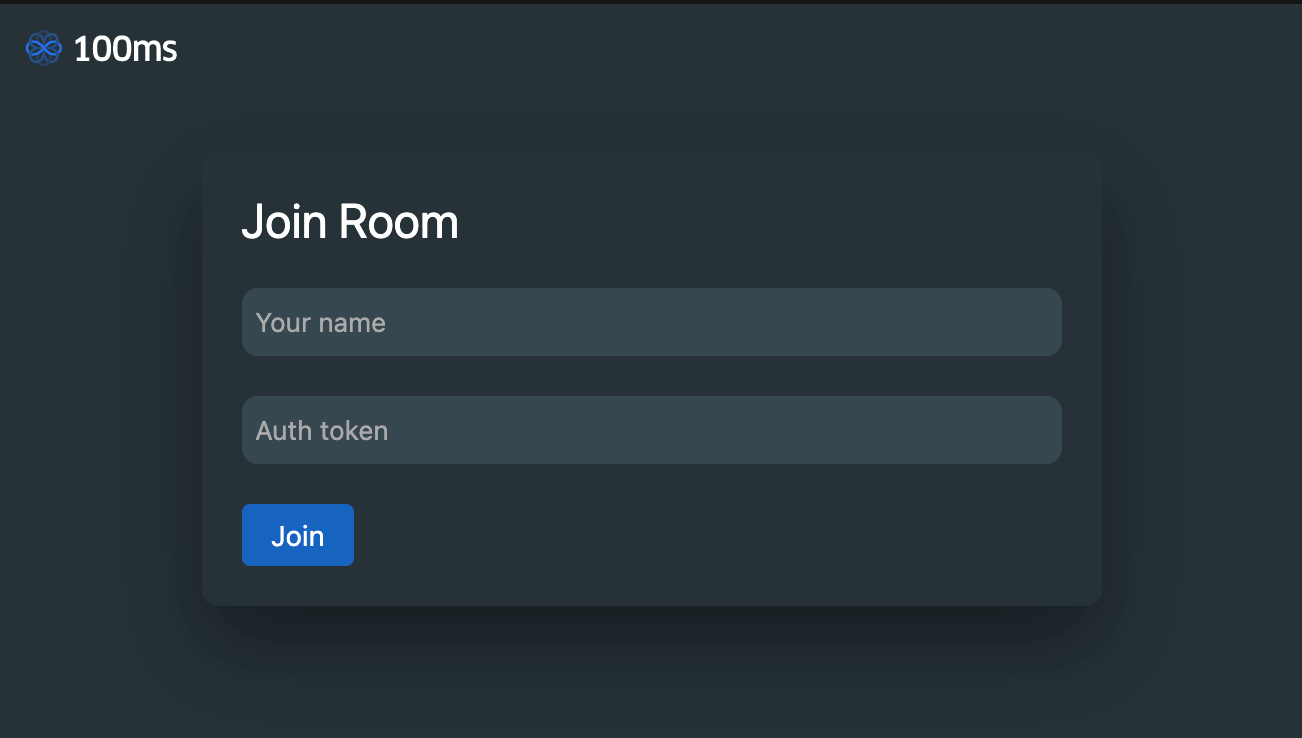Select the Your name placeholder text

pyautogui.click(x=320, y=322)
